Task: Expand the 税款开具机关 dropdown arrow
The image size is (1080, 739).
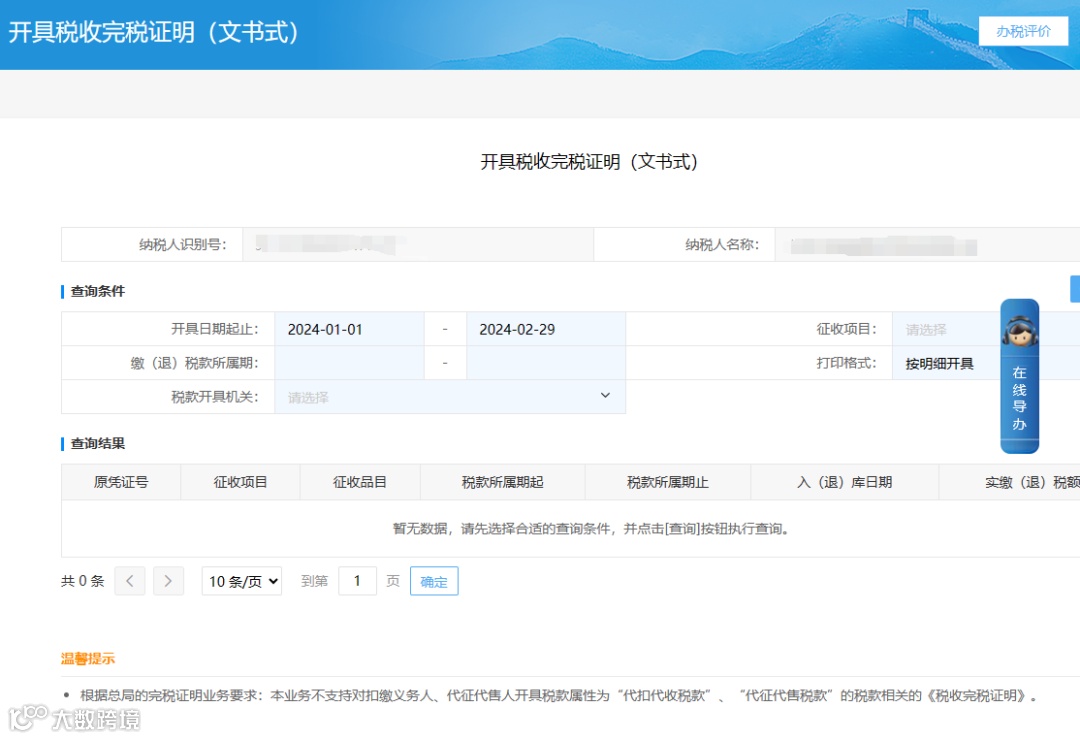Action: pyautogui.click(x=605, y=396)
